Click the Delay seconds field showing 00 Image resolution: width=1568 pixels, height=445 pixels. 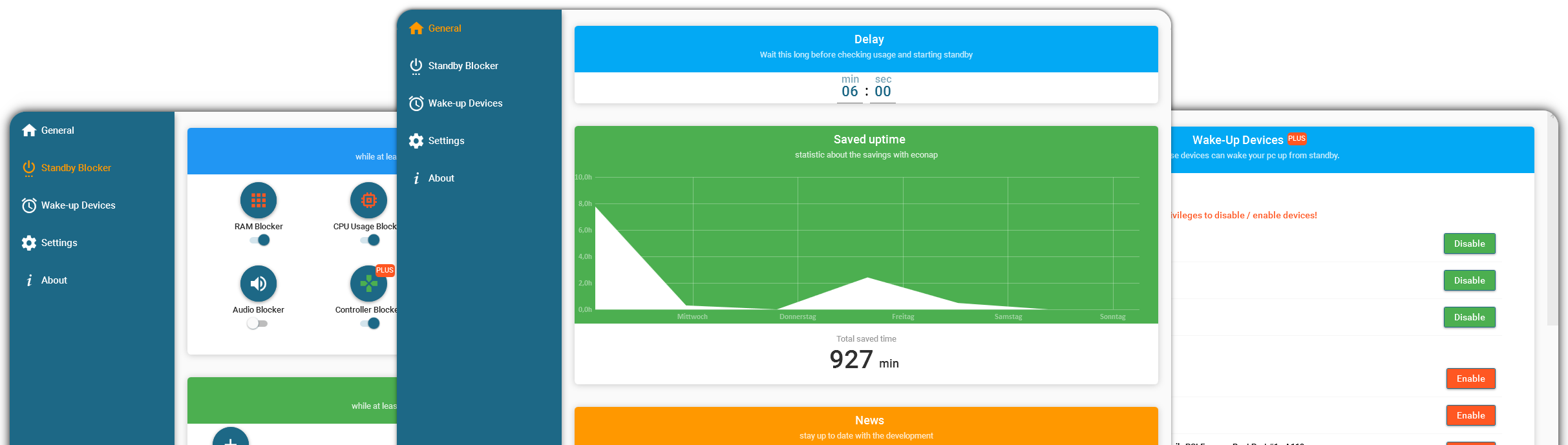coord(883,92)
